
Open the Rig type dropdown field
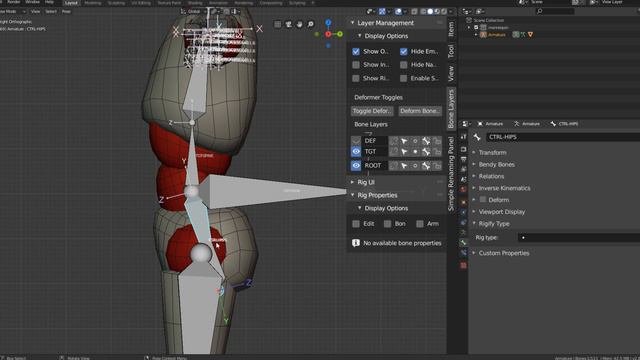click(578, 238)
